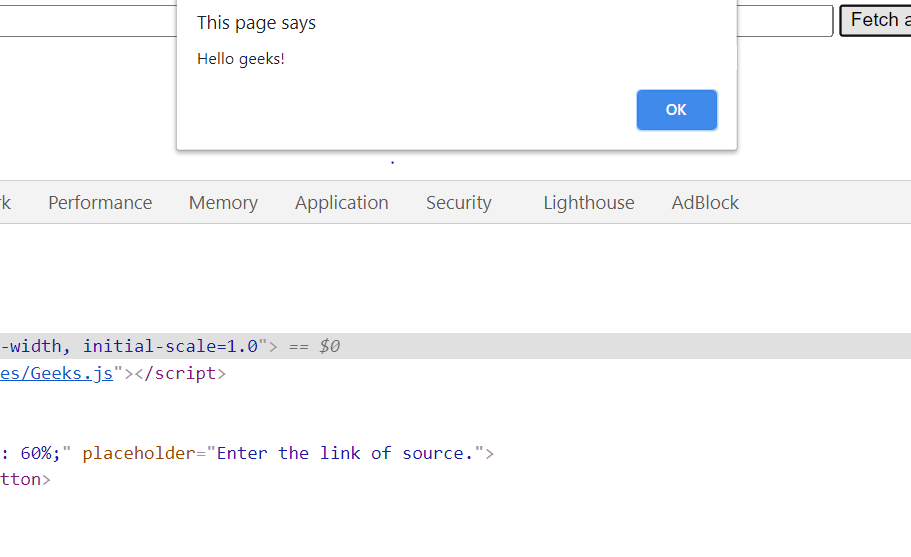Open the Geeks.js script link
This screenshot has height=557, width=911.
(56, 373)
